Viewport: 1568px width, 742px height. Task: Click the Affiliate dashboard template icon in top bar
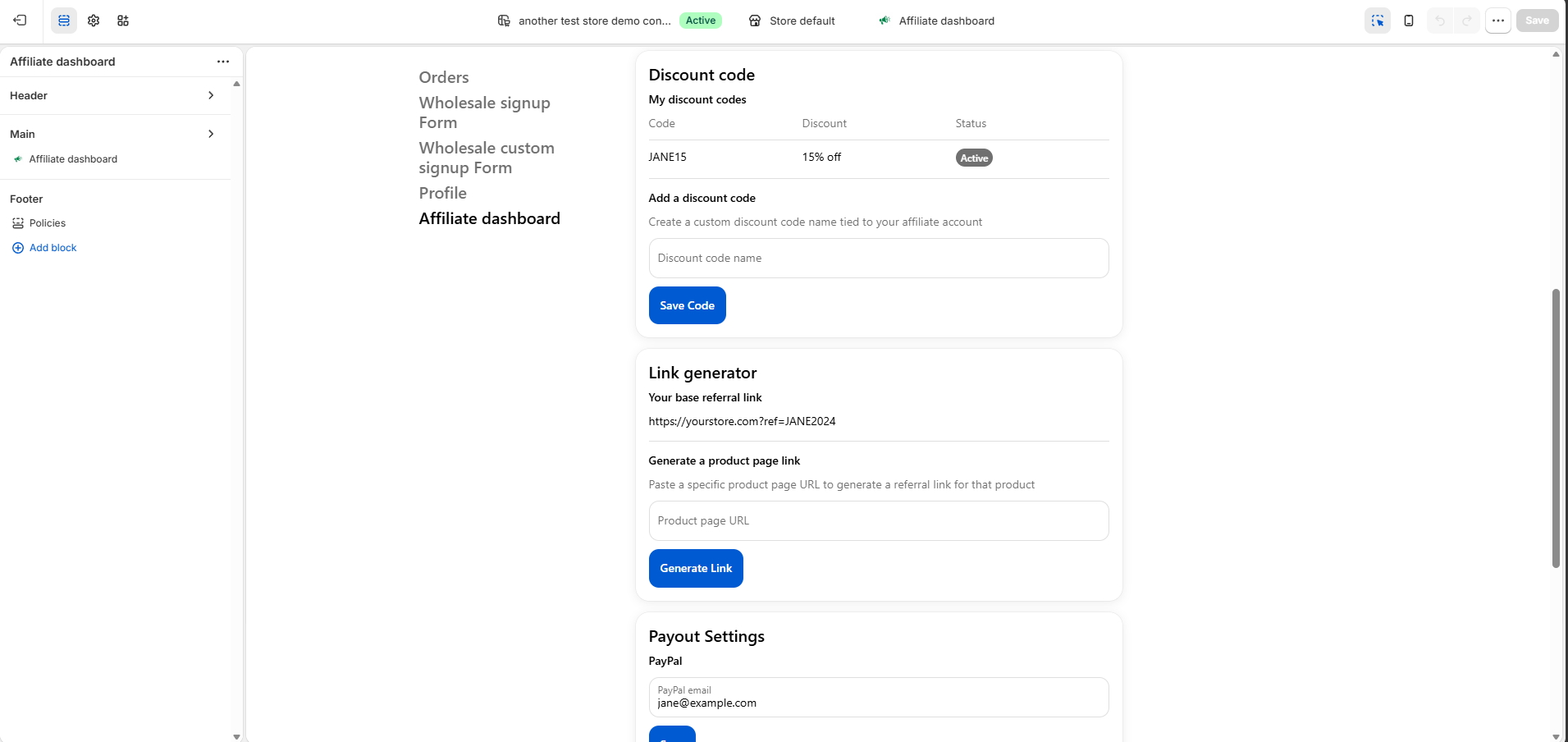click(x=885, y=21)
